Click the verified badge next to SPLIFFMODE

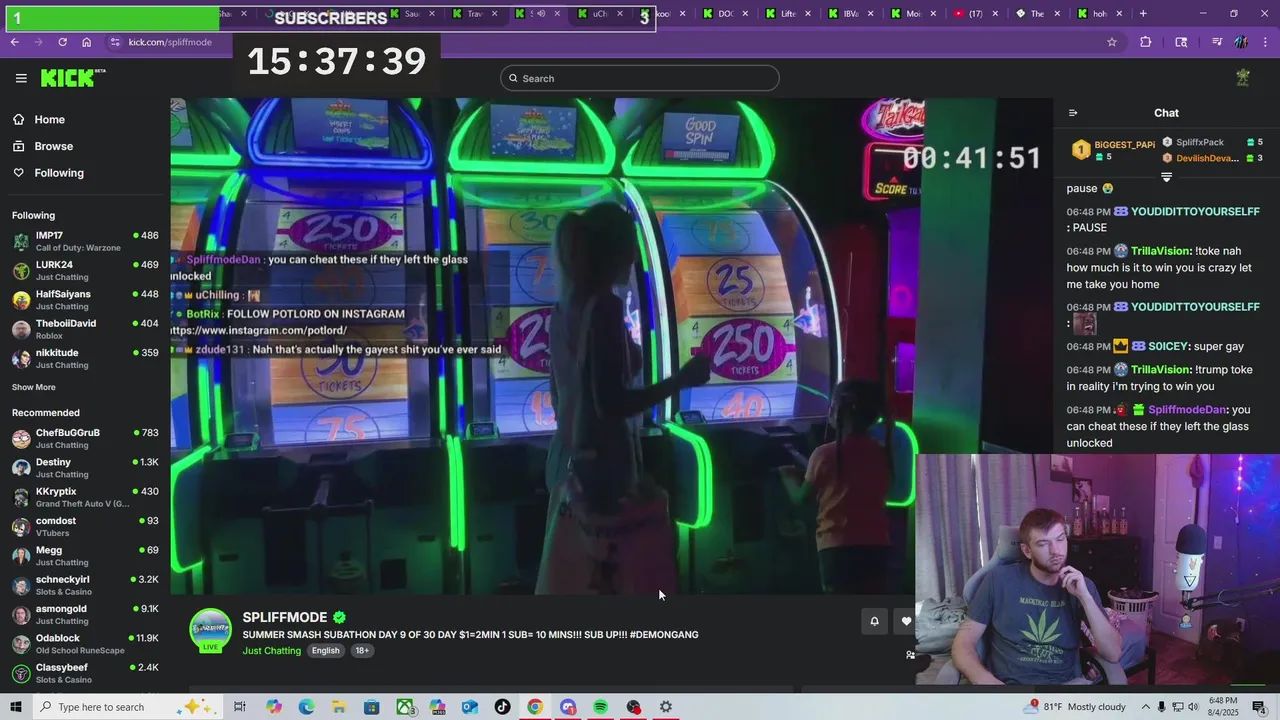pos(339,617)
